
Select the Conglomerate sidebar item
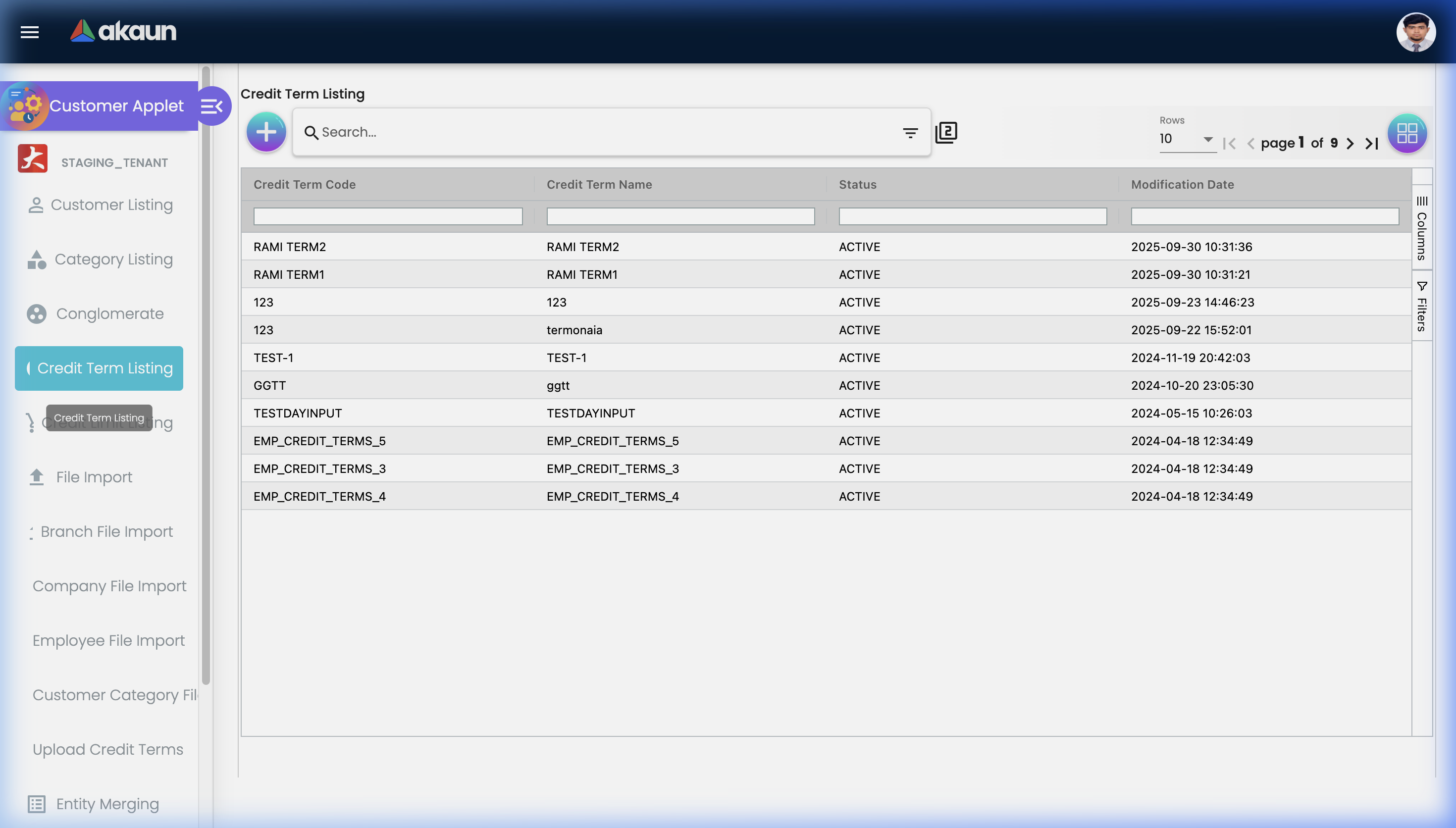click(x=108, y=313)
